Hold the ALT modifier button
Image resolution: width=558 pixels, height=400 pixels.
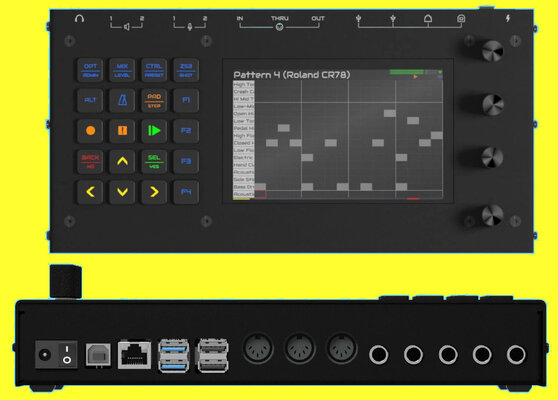coord(90,100)
